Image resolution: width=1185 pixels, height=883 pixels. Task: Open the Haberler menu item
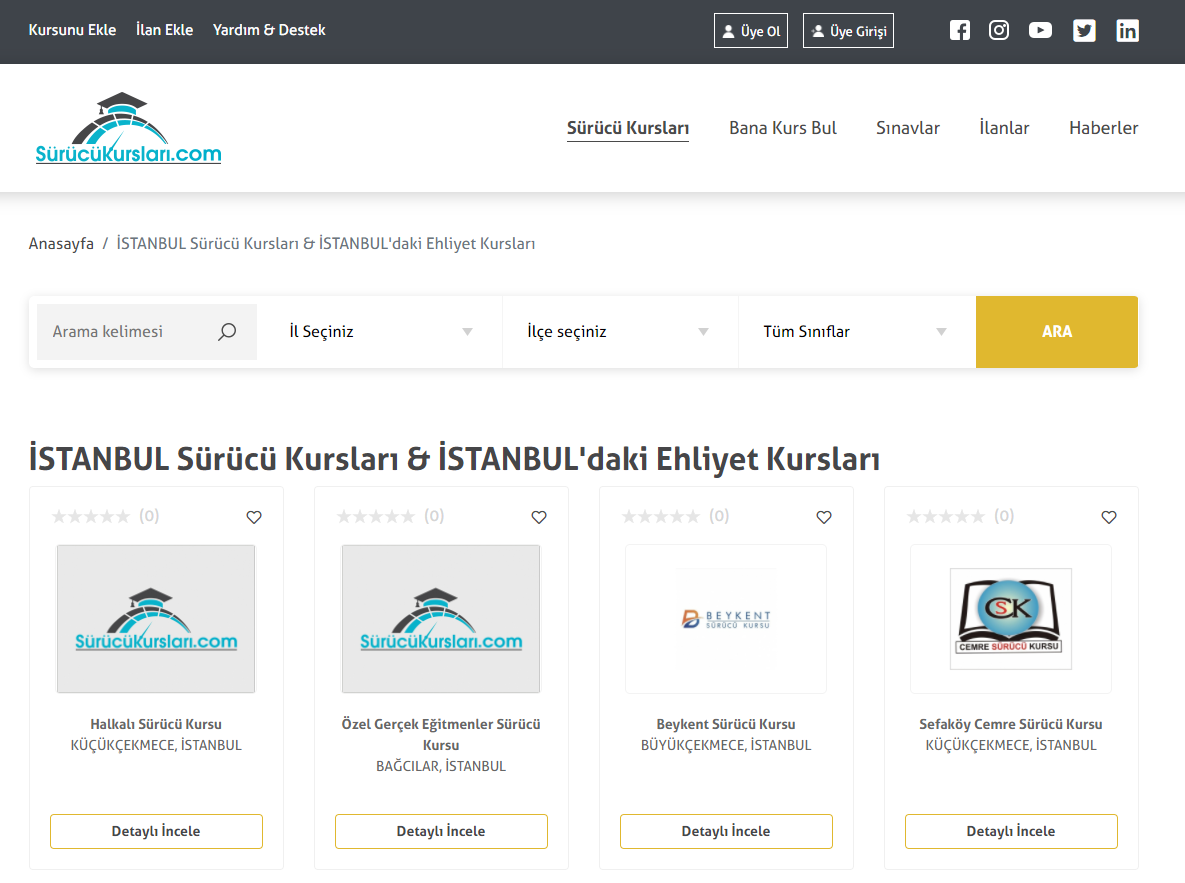point(1103,128)
